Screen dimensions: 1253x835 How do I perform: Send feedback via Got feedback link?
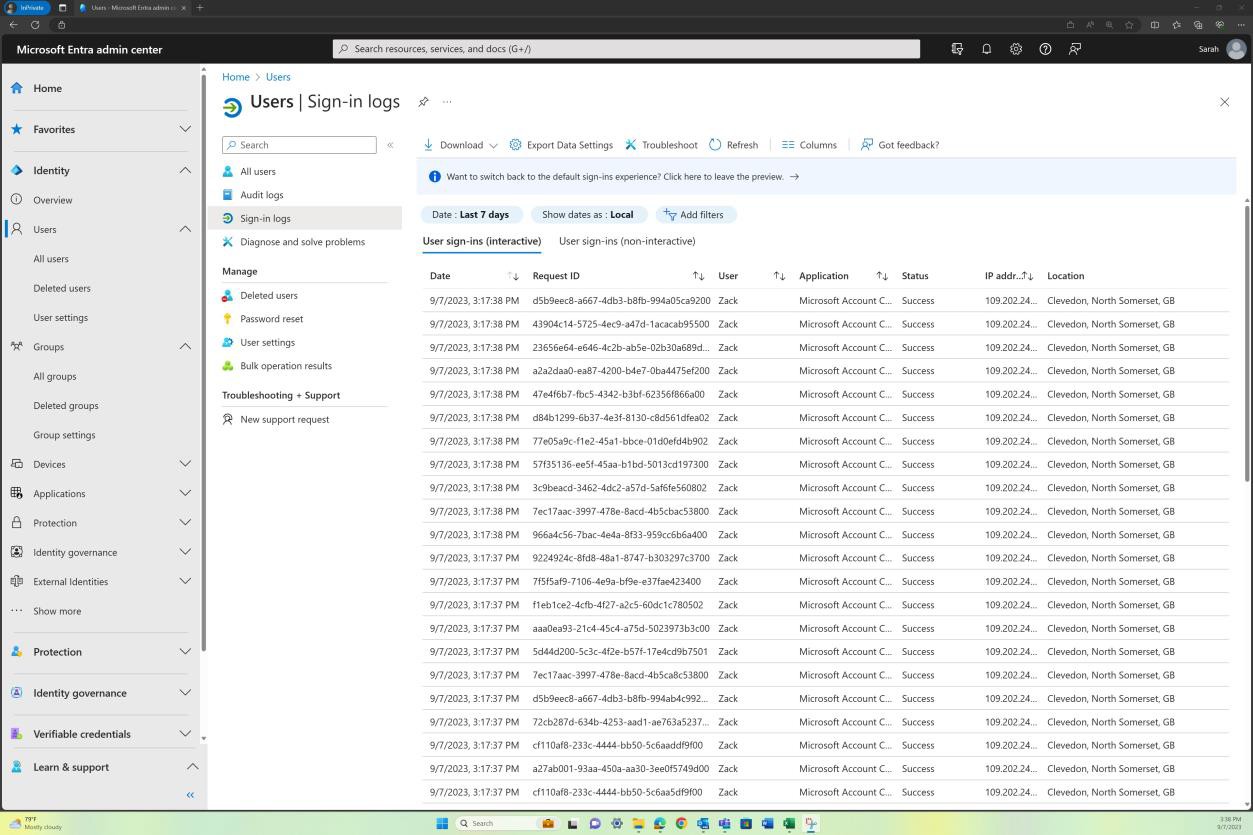(x=899, y=144)
